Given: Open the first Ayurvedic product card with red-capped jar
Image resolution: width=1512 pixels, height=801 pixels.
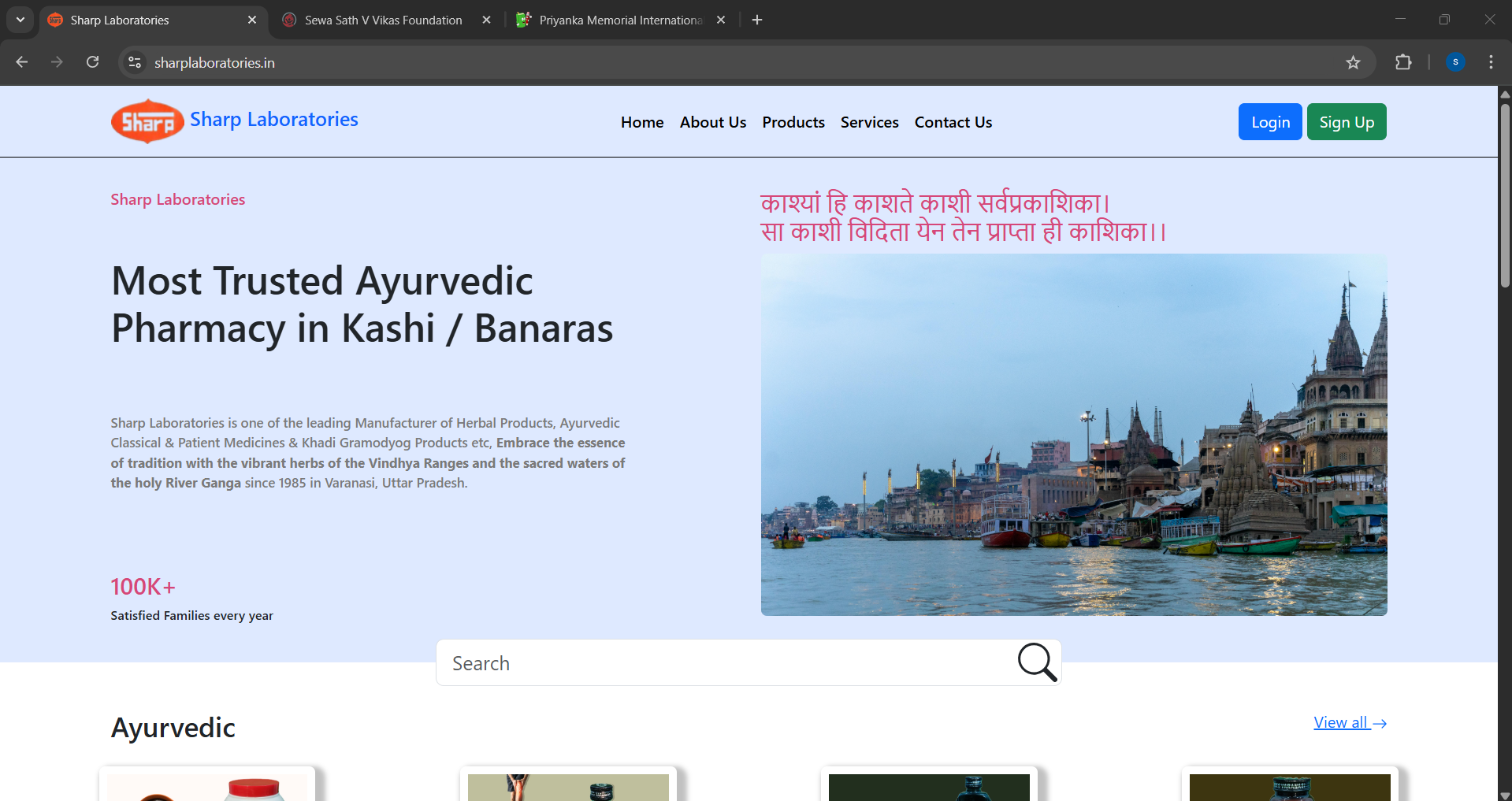Looking at the screenshot, I should [x=207, y=784].
